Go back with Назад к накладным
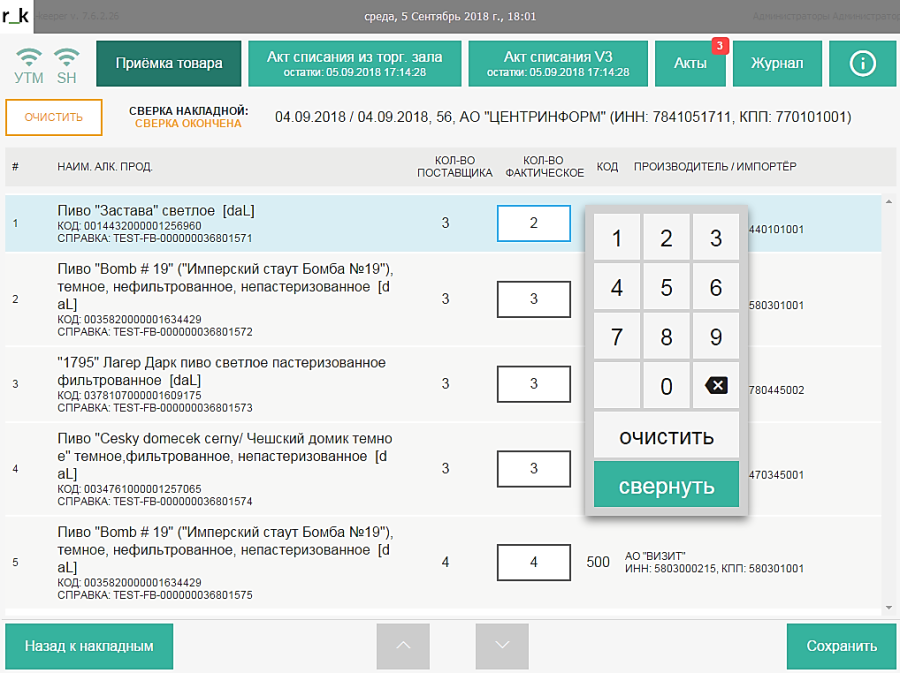The width and height of the screenshot is (900, 673). 89,646
